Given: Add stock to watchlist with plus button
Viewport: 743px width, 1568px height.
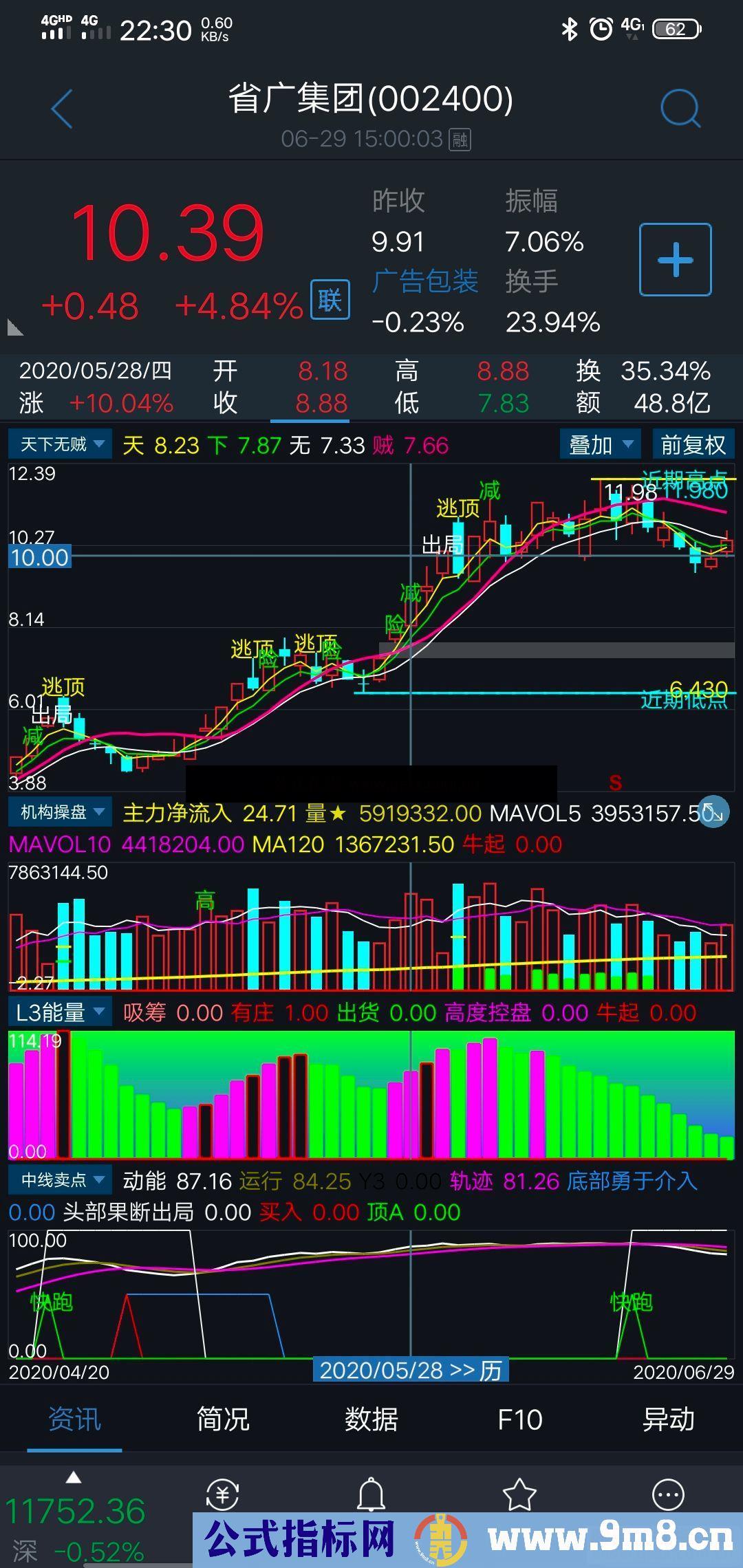Looking at the screenshot, I should pyautogui.click(x=675, y=260).
